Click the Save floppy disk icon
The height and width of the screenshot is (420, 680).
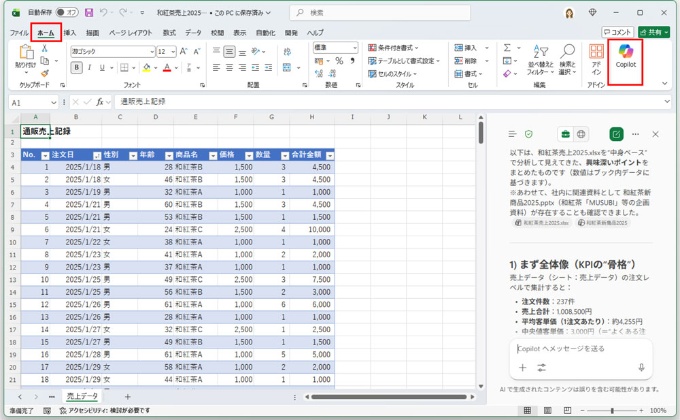[x=89, y=13]
